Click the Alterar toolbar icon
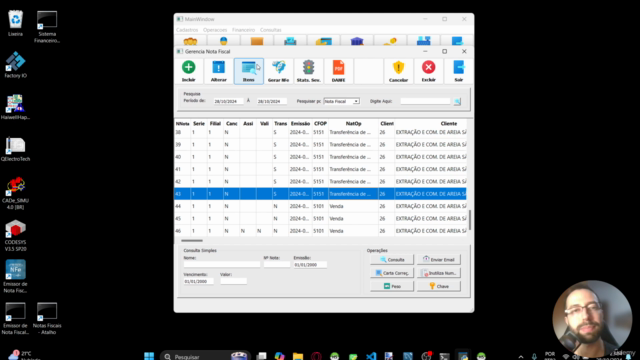Screen dimensions: 640x360 [219, 67]
